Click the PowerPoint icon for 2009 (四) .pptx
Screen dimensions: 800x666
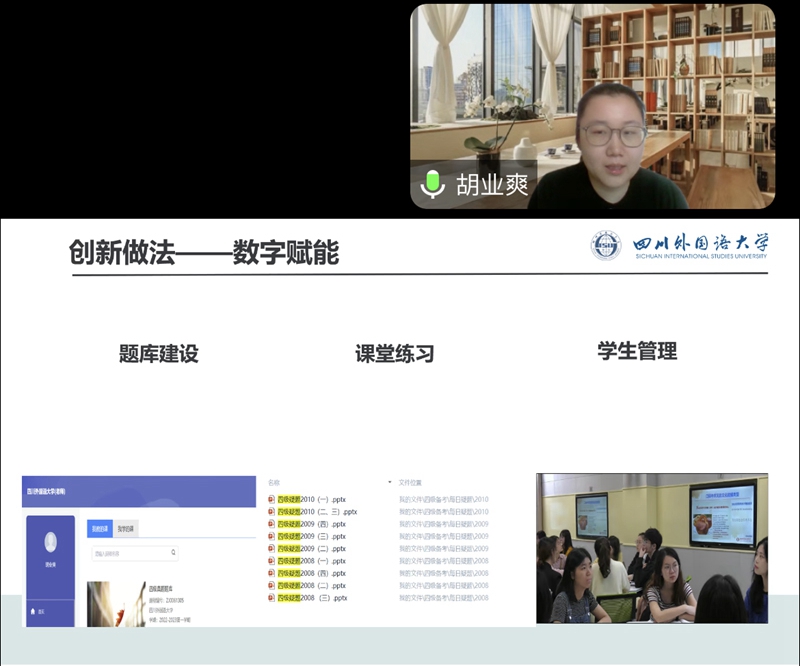pyautogui.click(x=271, y=524)
